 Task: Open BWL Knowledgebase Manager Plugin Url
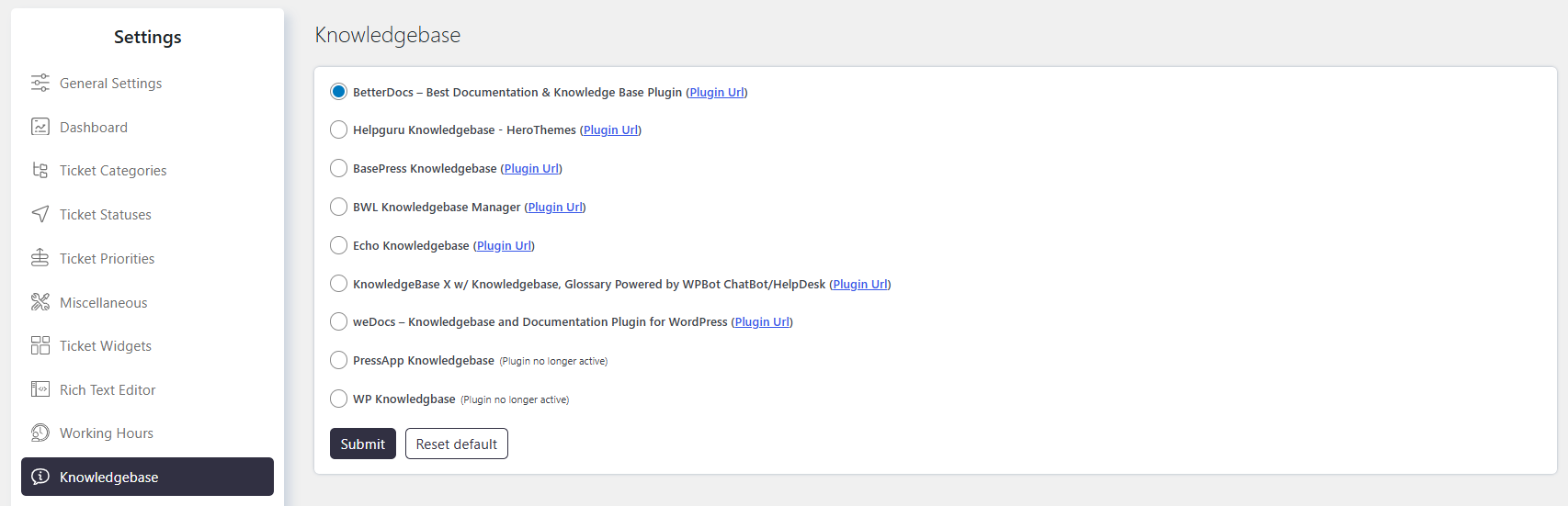click(x=555, y=207)
